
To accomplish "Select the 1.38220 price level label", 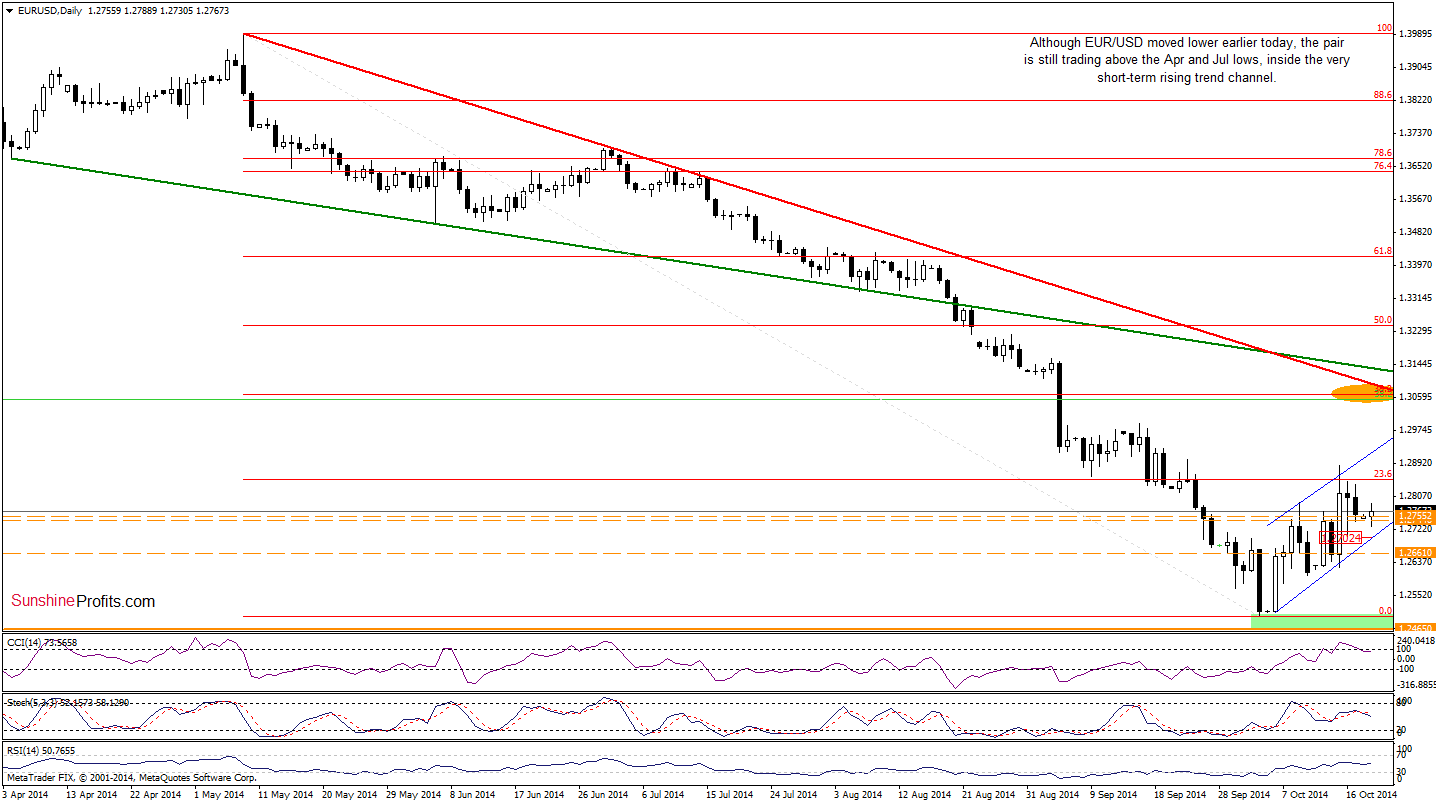I will 1414,101.
